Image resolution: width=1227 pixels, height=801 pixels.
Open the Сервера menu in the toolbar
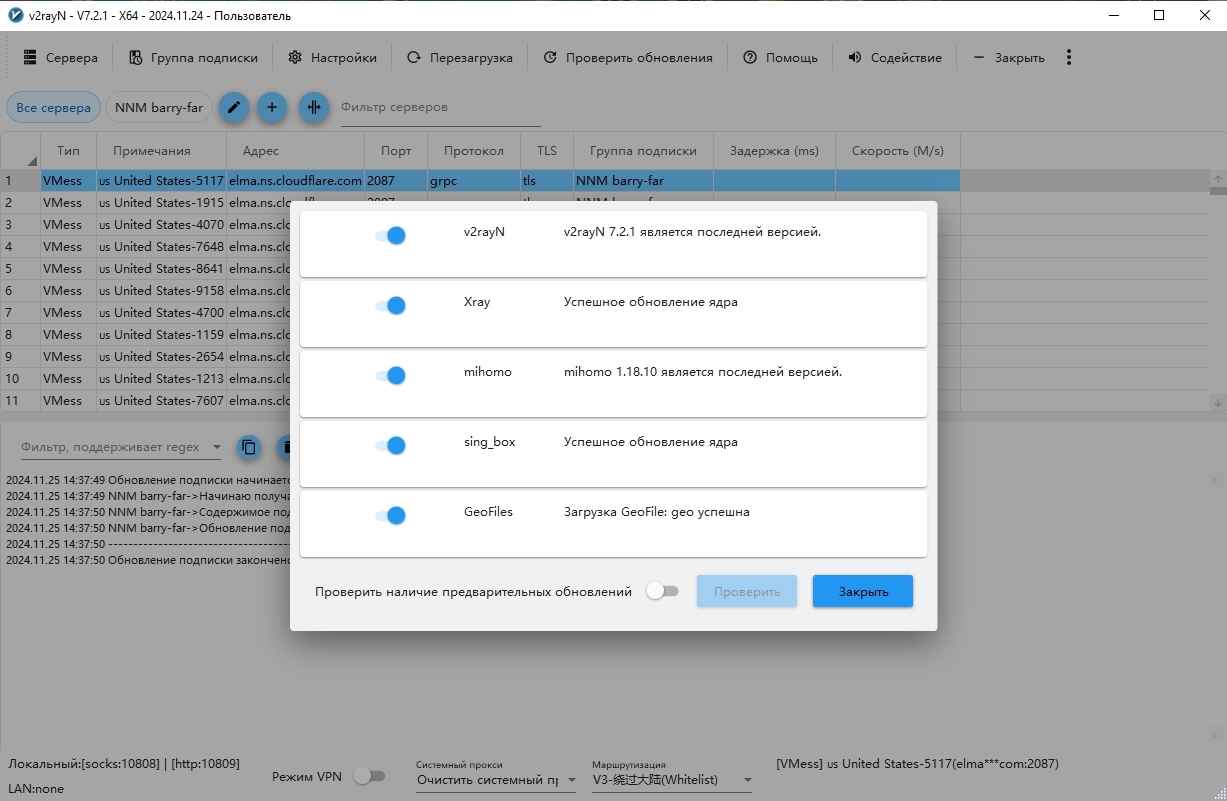click(60, 58)
